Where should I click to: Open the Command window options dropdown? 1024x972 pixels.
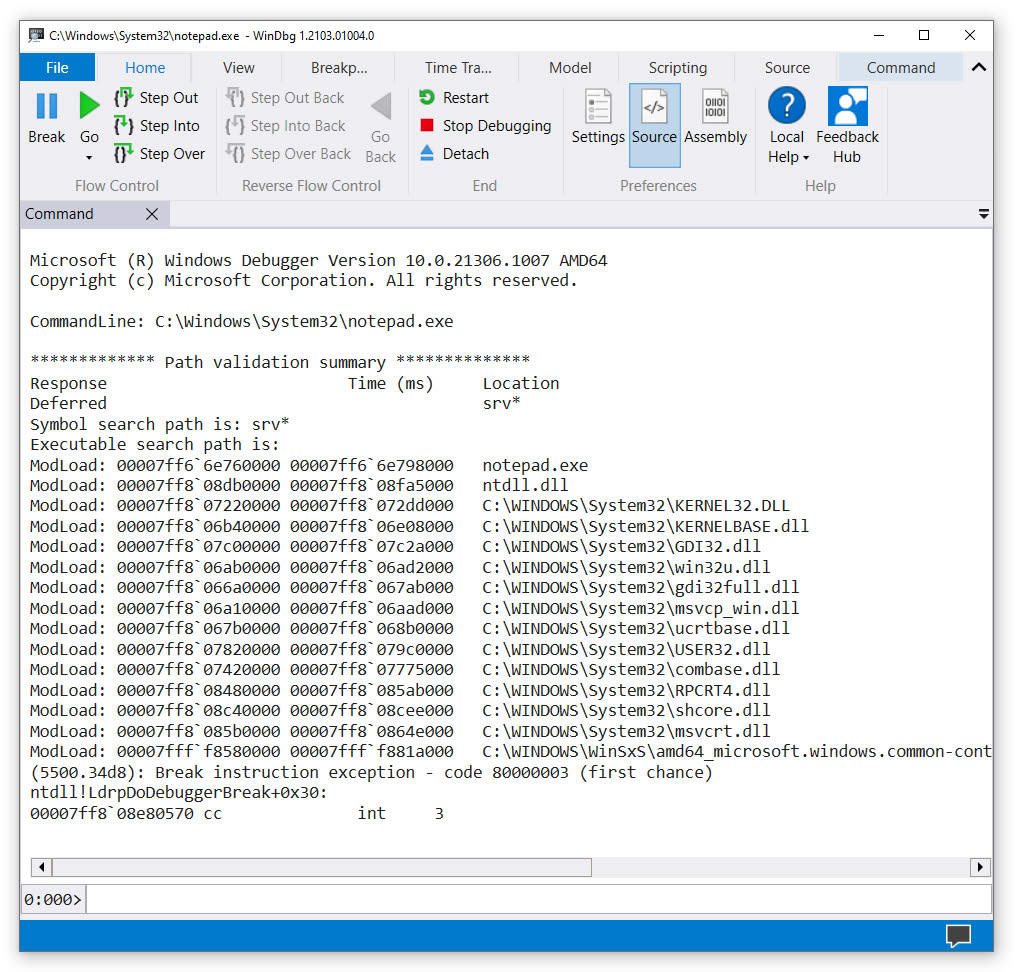[983, 214]
